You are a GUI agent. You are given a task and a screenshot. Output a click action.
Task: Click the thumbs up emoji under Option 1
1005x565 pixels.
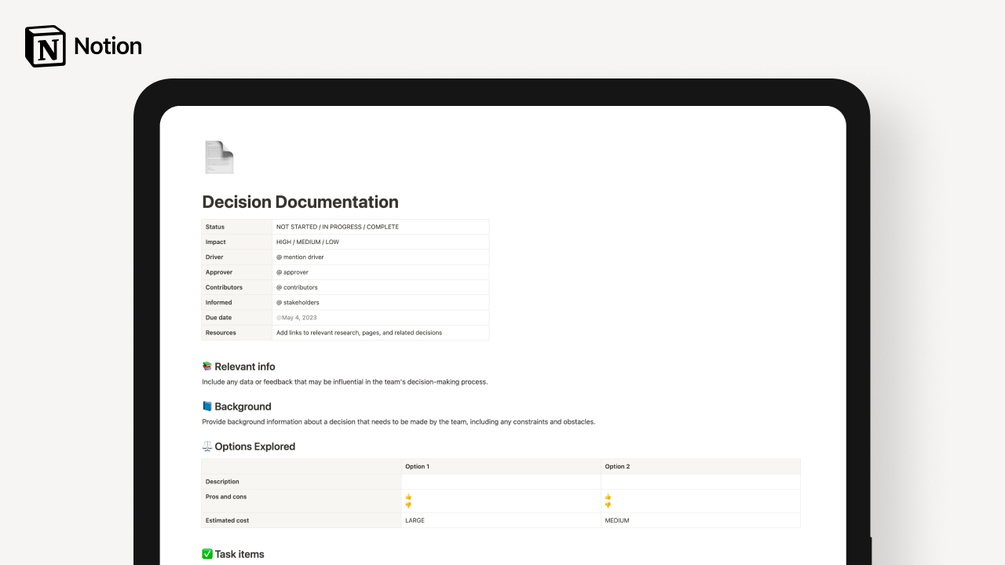(408, 497)
